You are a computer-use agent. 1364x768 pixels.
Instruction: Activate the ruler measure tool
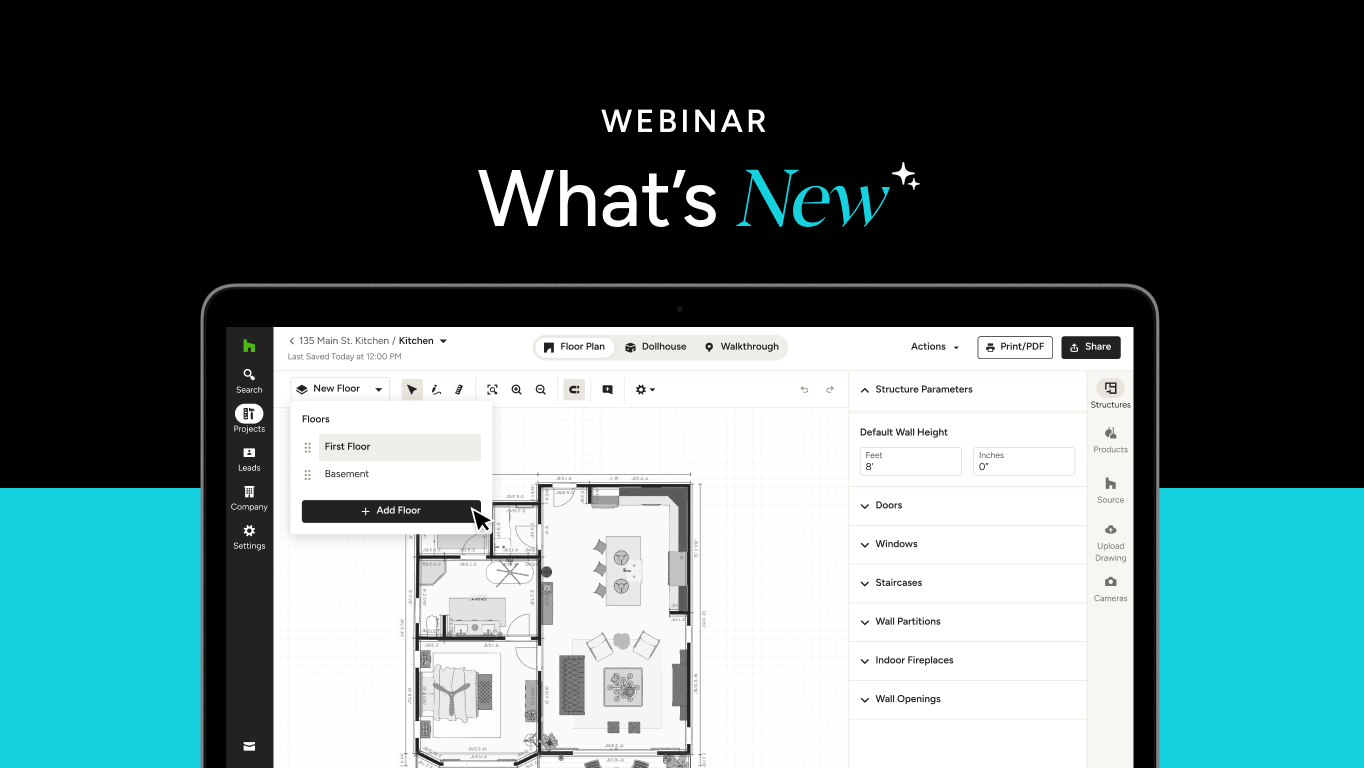coord(459,390)
